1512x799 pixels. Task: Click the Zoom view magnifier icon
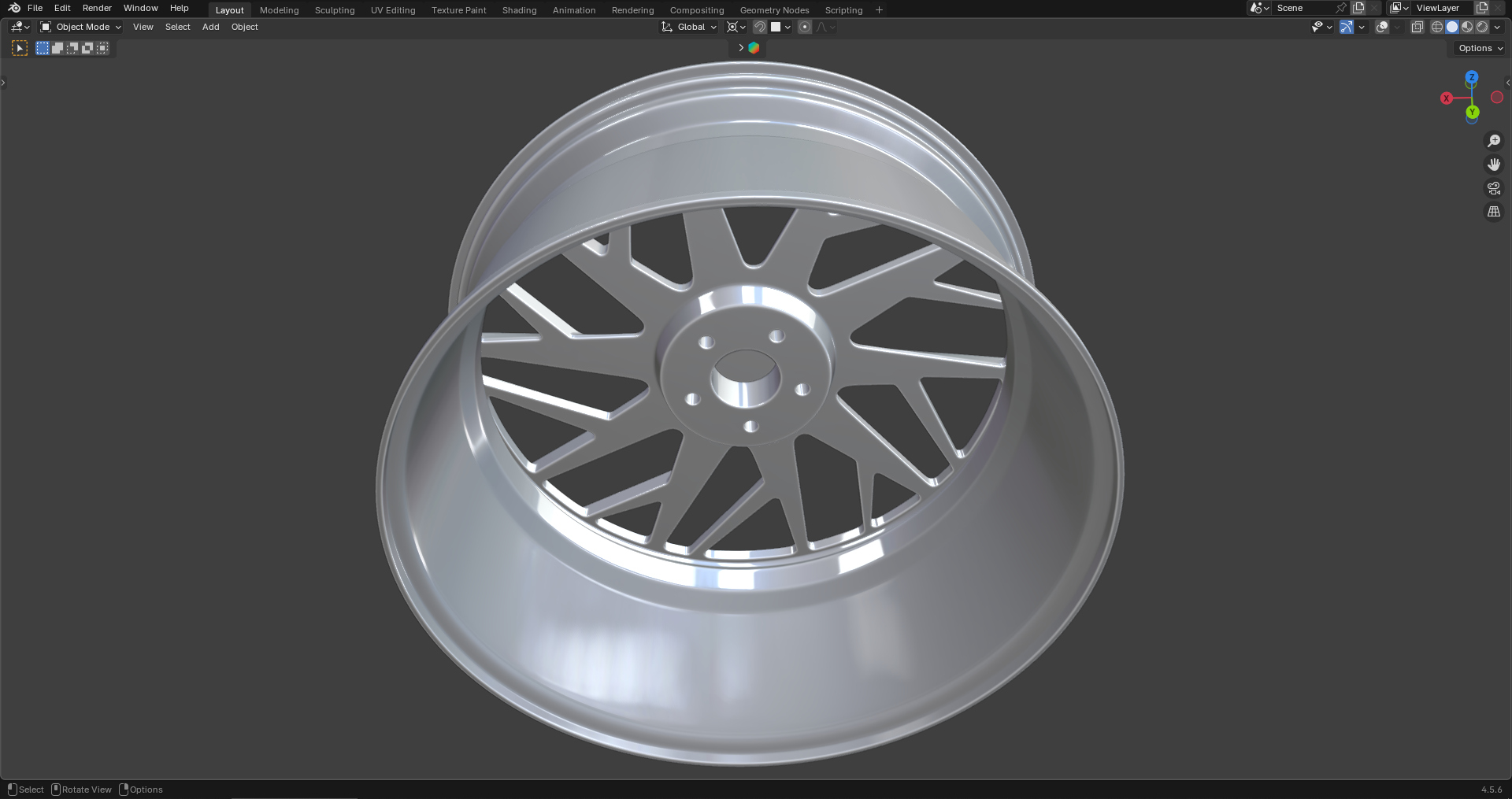1494,141
